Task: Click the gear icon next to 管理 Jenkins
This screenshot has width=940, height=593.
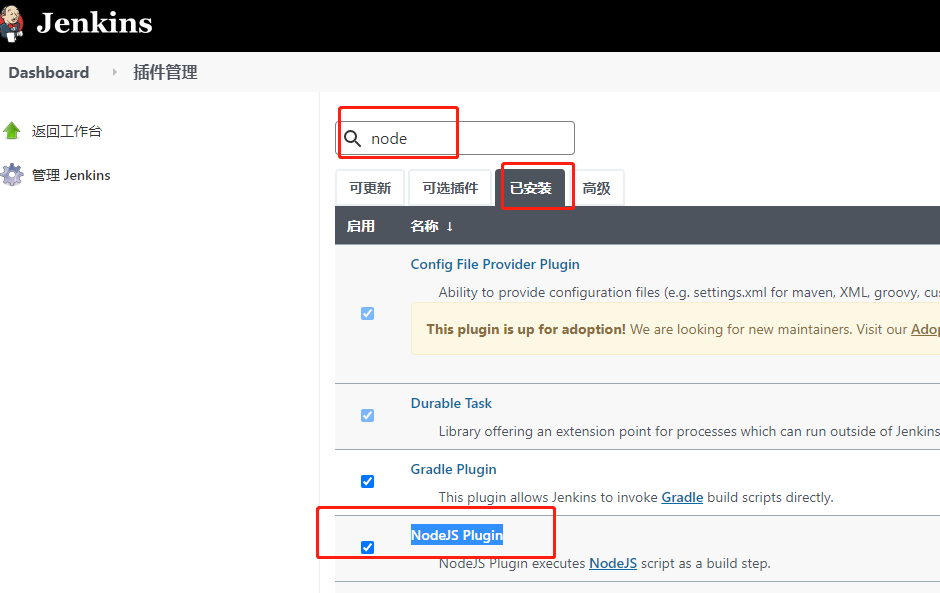Action: point(12,175)
